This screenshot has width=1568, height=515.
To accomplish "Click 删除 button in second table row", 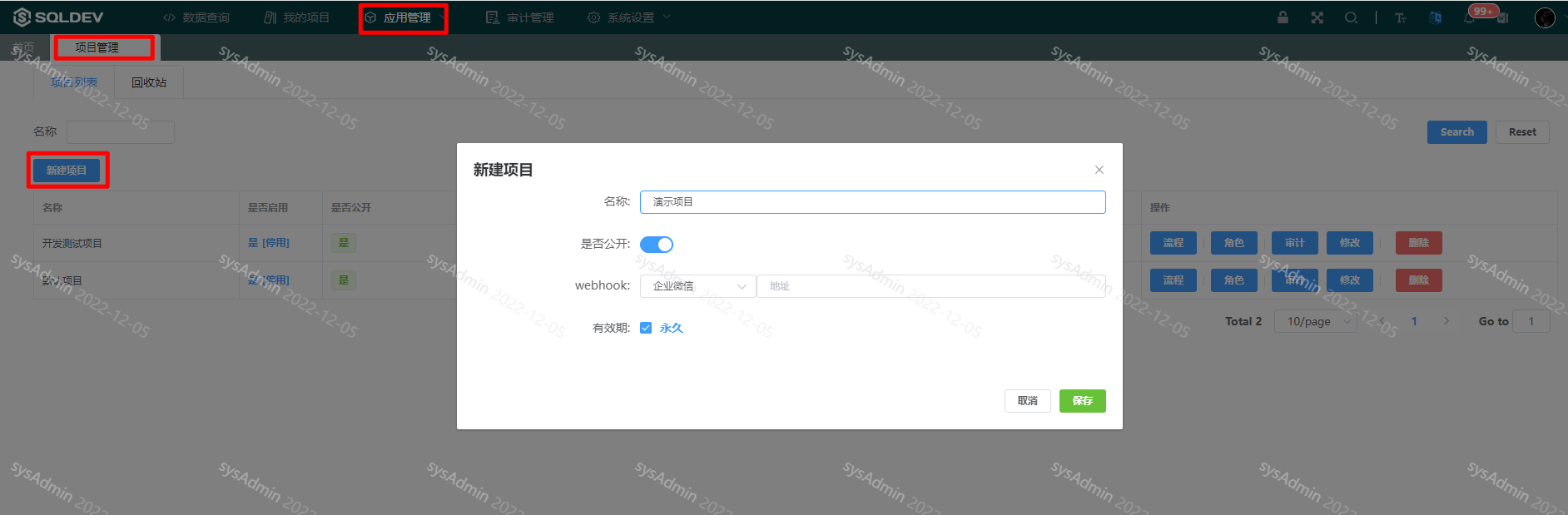I will click(1419, 280).
